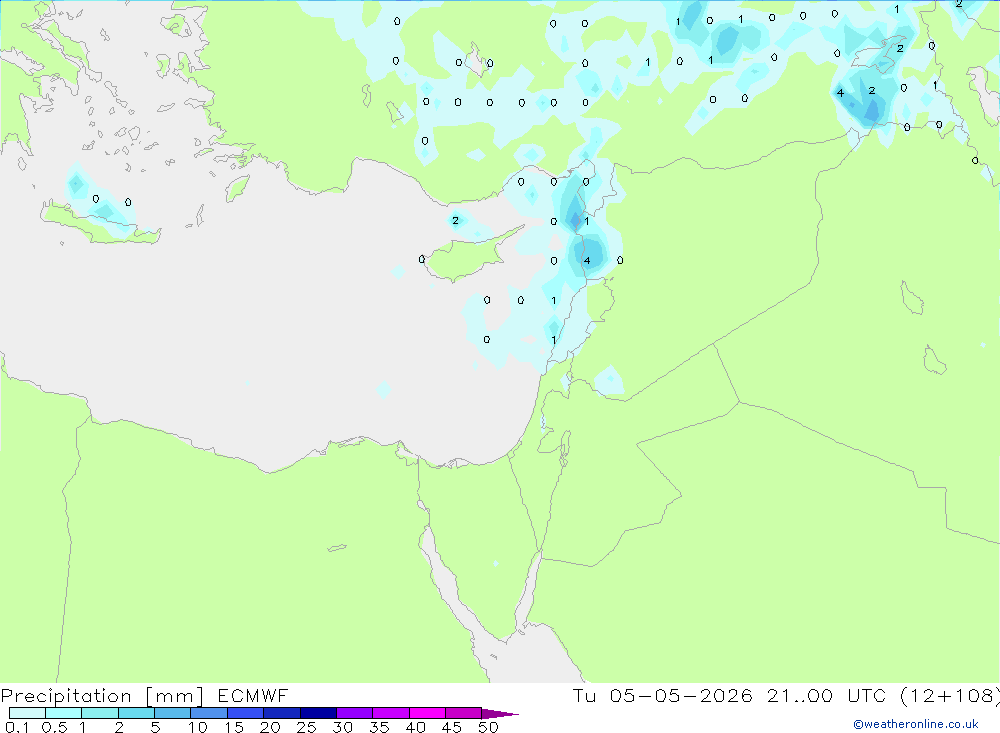Screen dimensions: 1000x733
Task: Click the '0.1' legend scale label
Action: pos(16,727)
